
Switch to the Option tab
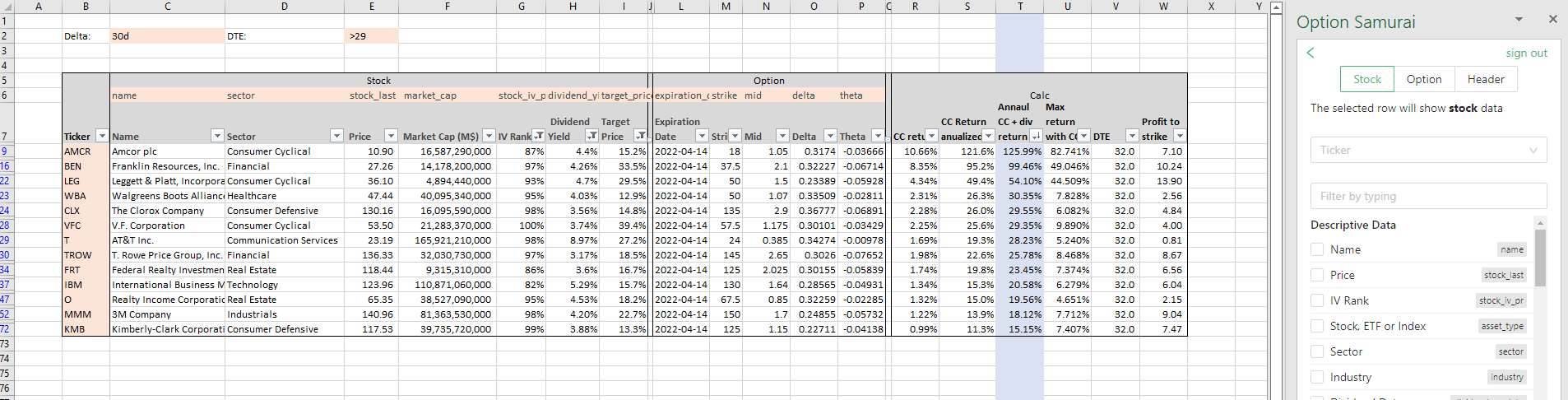coord(1424,79)
